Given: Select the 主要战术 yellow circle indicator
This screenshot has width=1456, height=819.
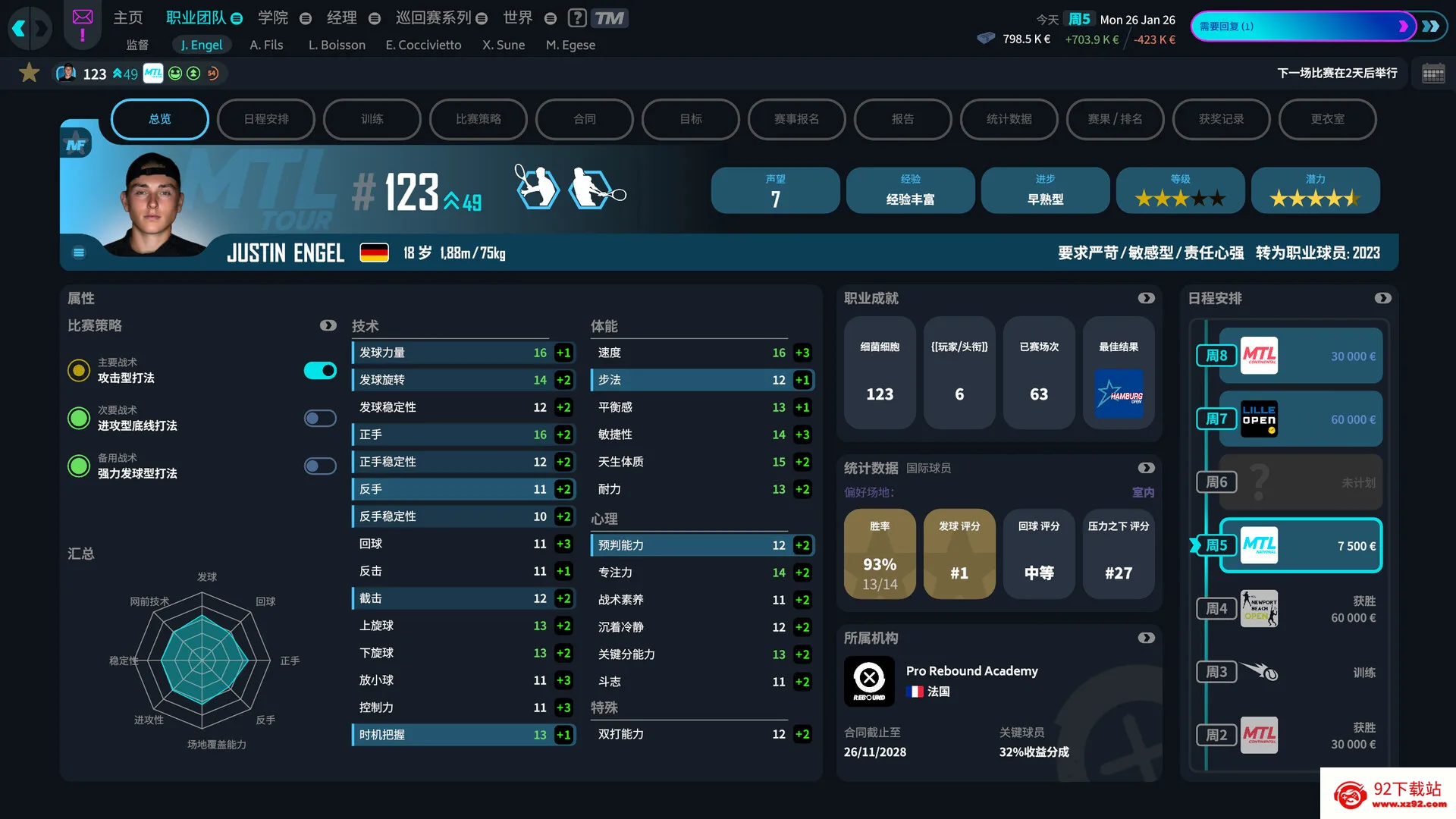Looking at the screenshot, I should [78, 370].
